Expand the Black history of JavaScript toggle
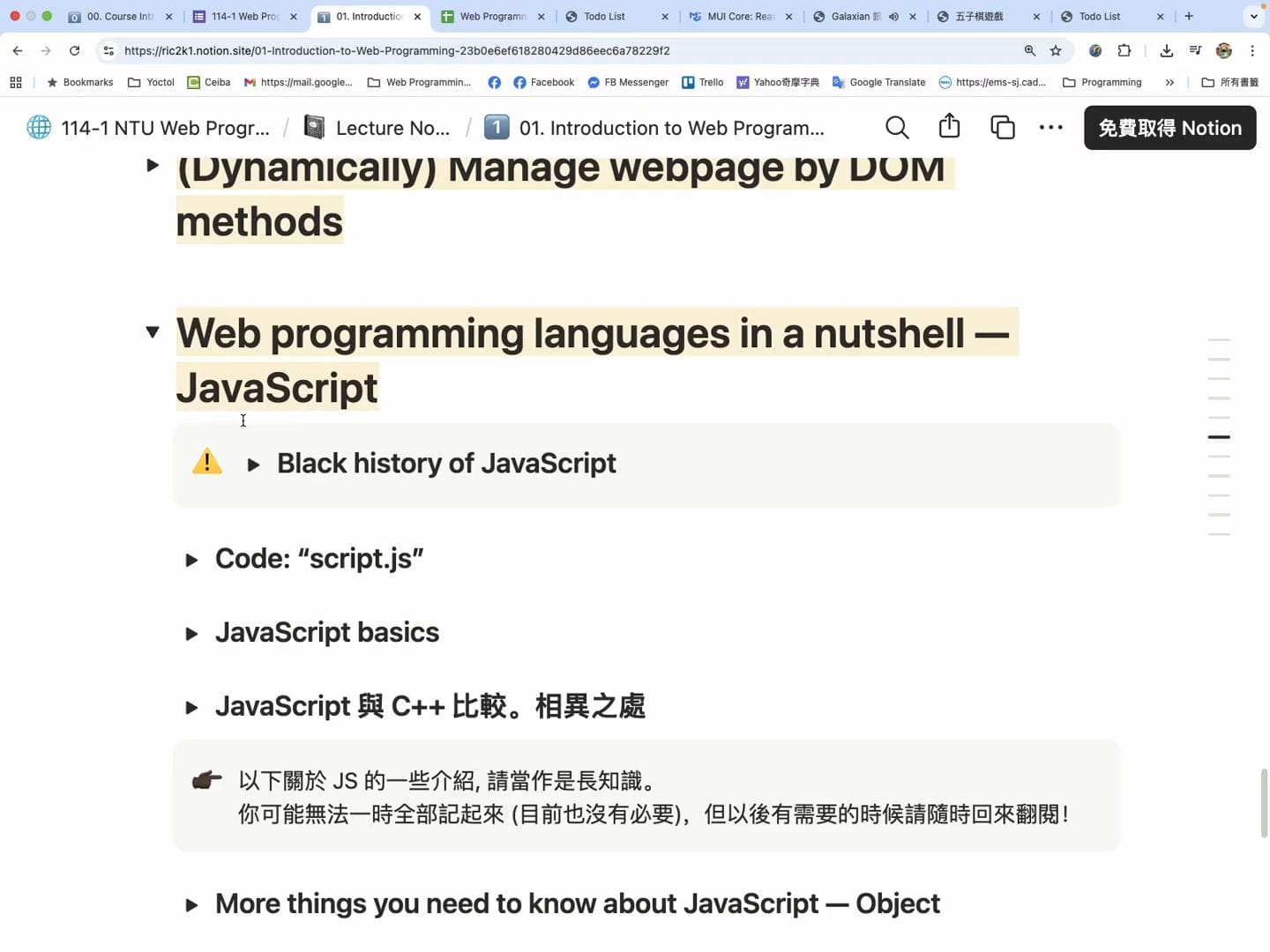1270x952 pixels. (x=254, y=465)
